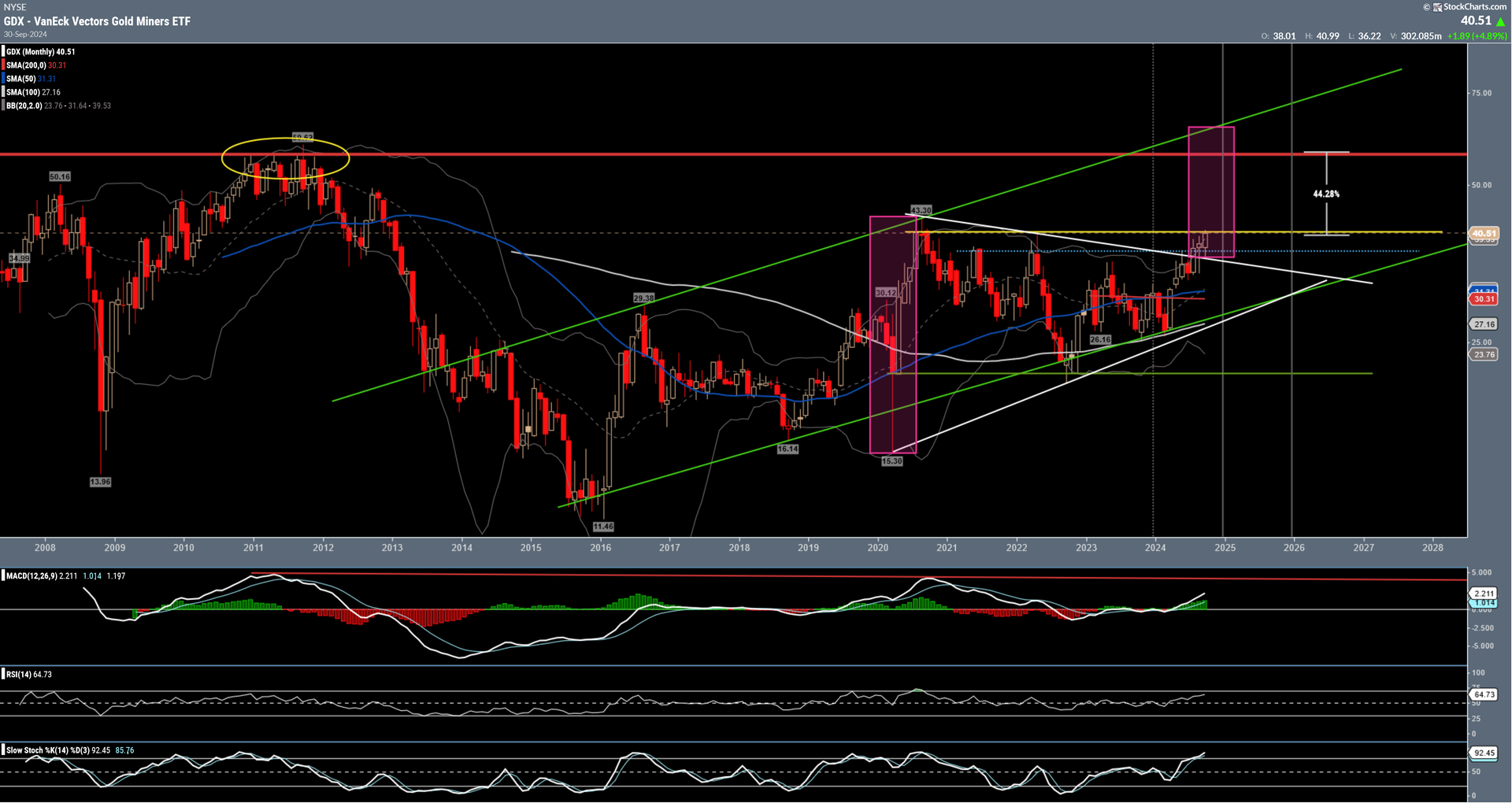Click the 26.16 price annotation
This screenshot has height=803, width=1512.
1100,340
